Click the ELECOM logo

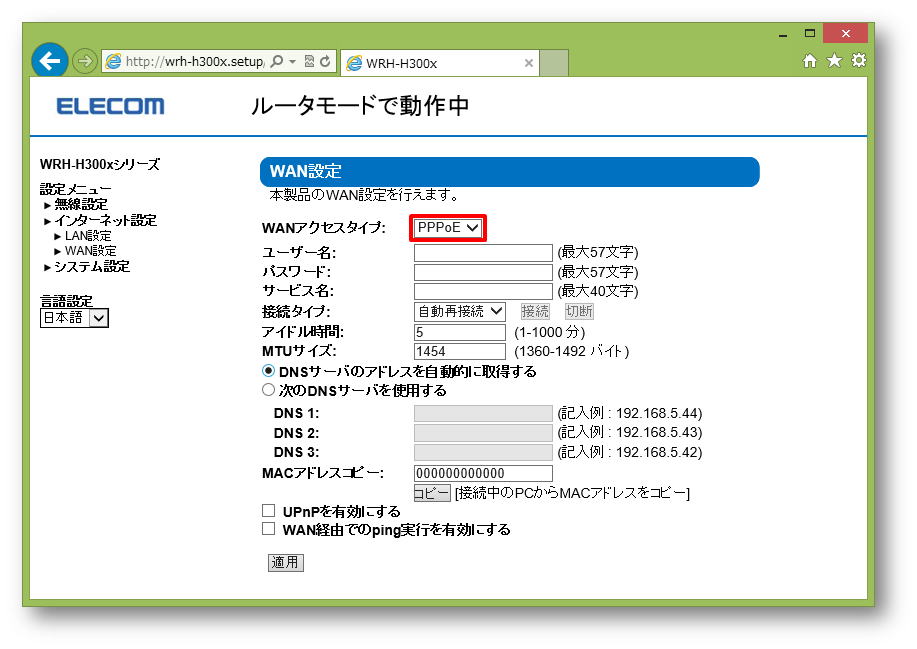click(x=111, y=106)
